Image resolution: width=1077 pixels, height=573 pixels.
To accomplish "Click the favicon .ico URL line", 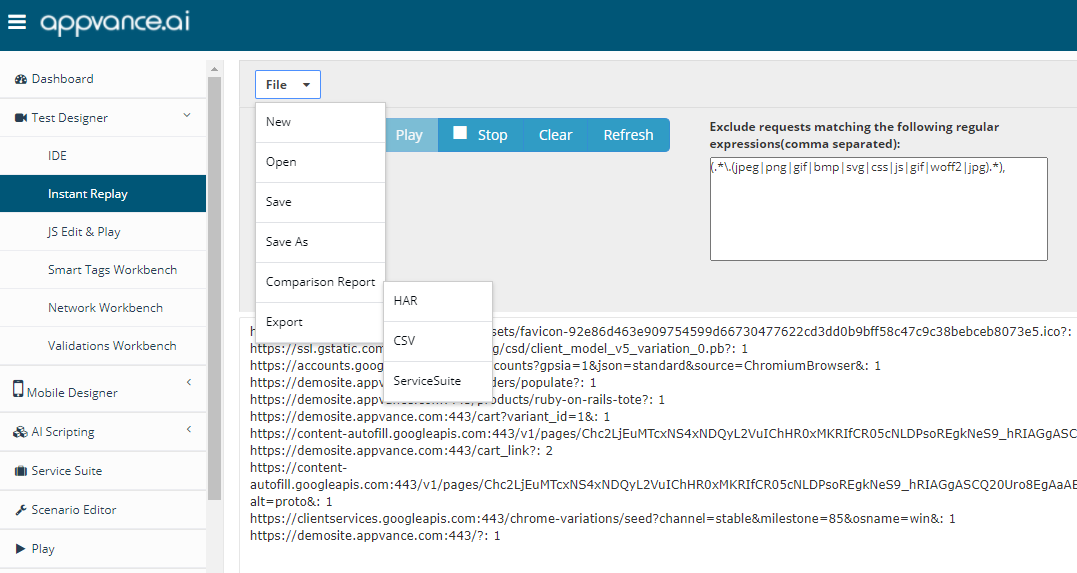I will coord(783,331).
